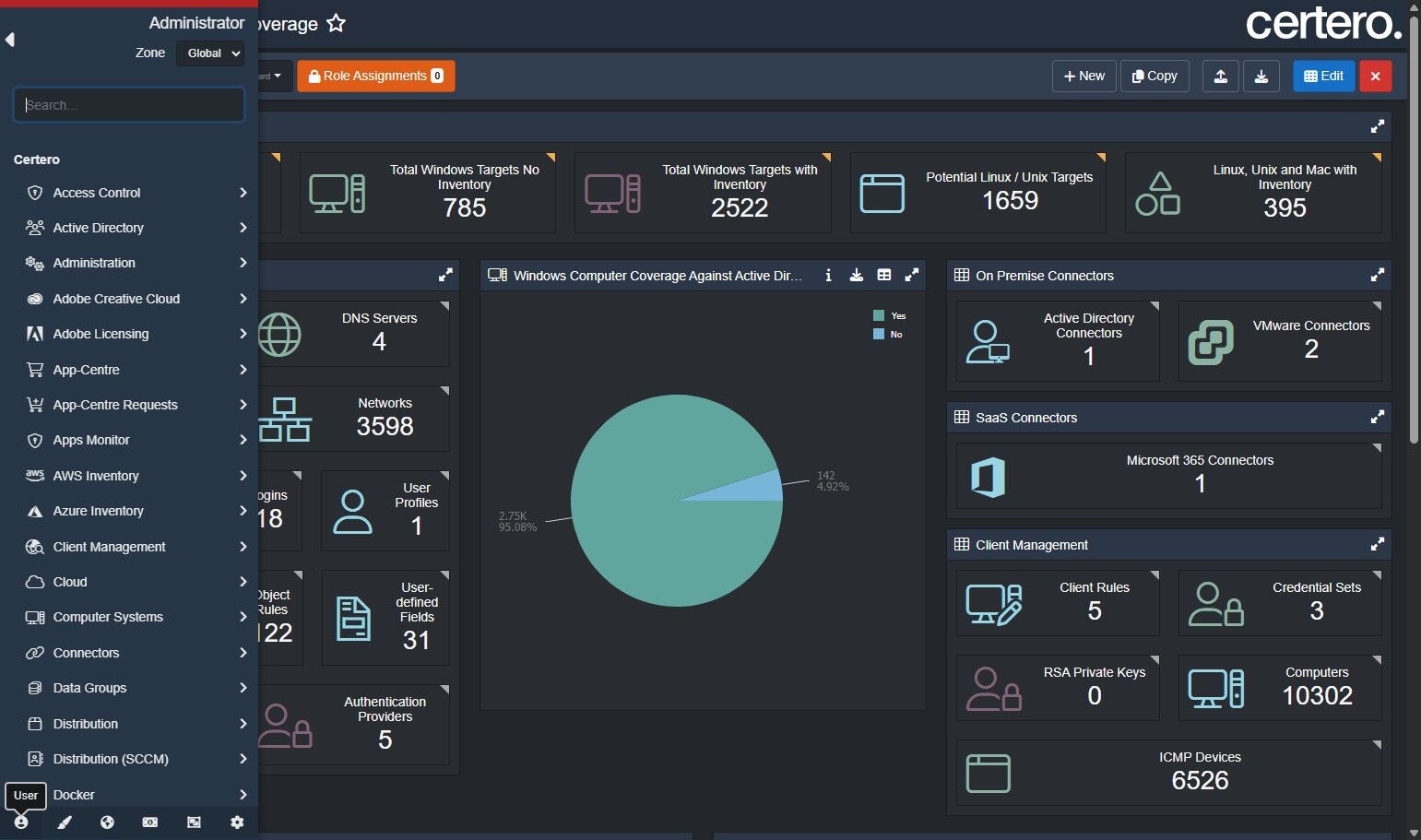The width and height of the screenshot is (1421, 840).
Task: Expand the Adobe Creative Cloud chevron
Action: [x=243, y=299]
